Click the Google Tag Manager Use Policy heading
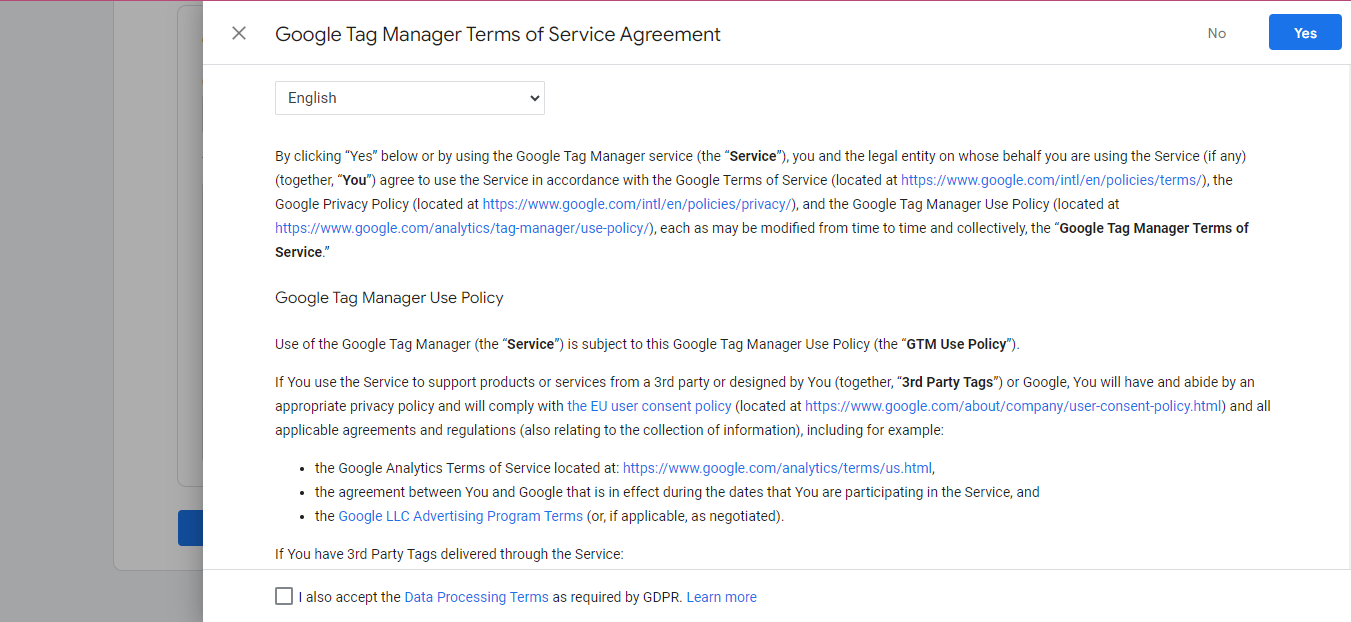 (x=389, y=298)
